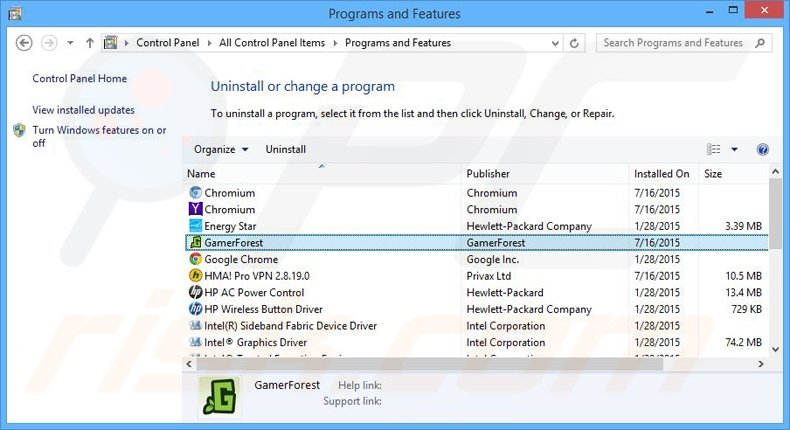Select the Intel Graphics Driver icon
This screenshot has height=430, width=790.
coord(195,342)
